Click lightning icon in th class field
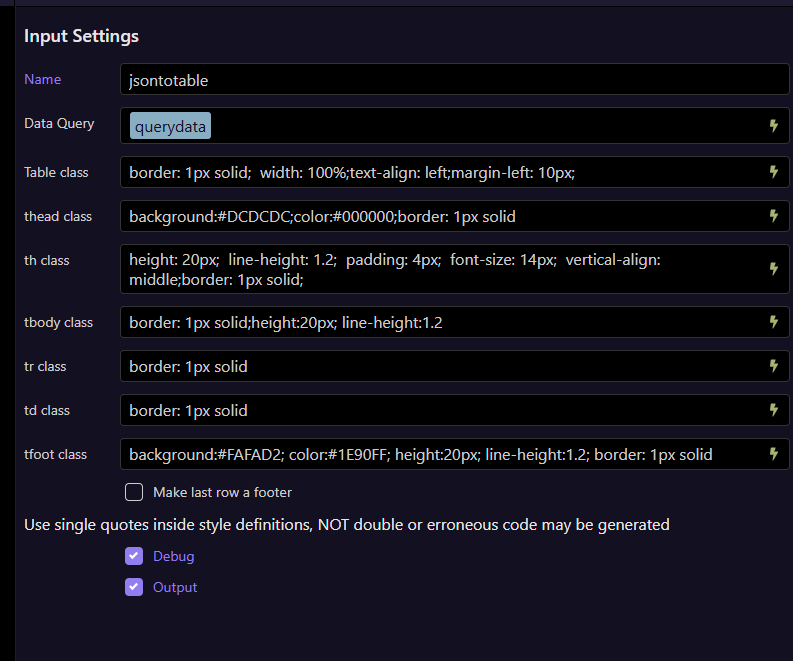This screenshot has height=661, width=793. click(x=773, y=269)
